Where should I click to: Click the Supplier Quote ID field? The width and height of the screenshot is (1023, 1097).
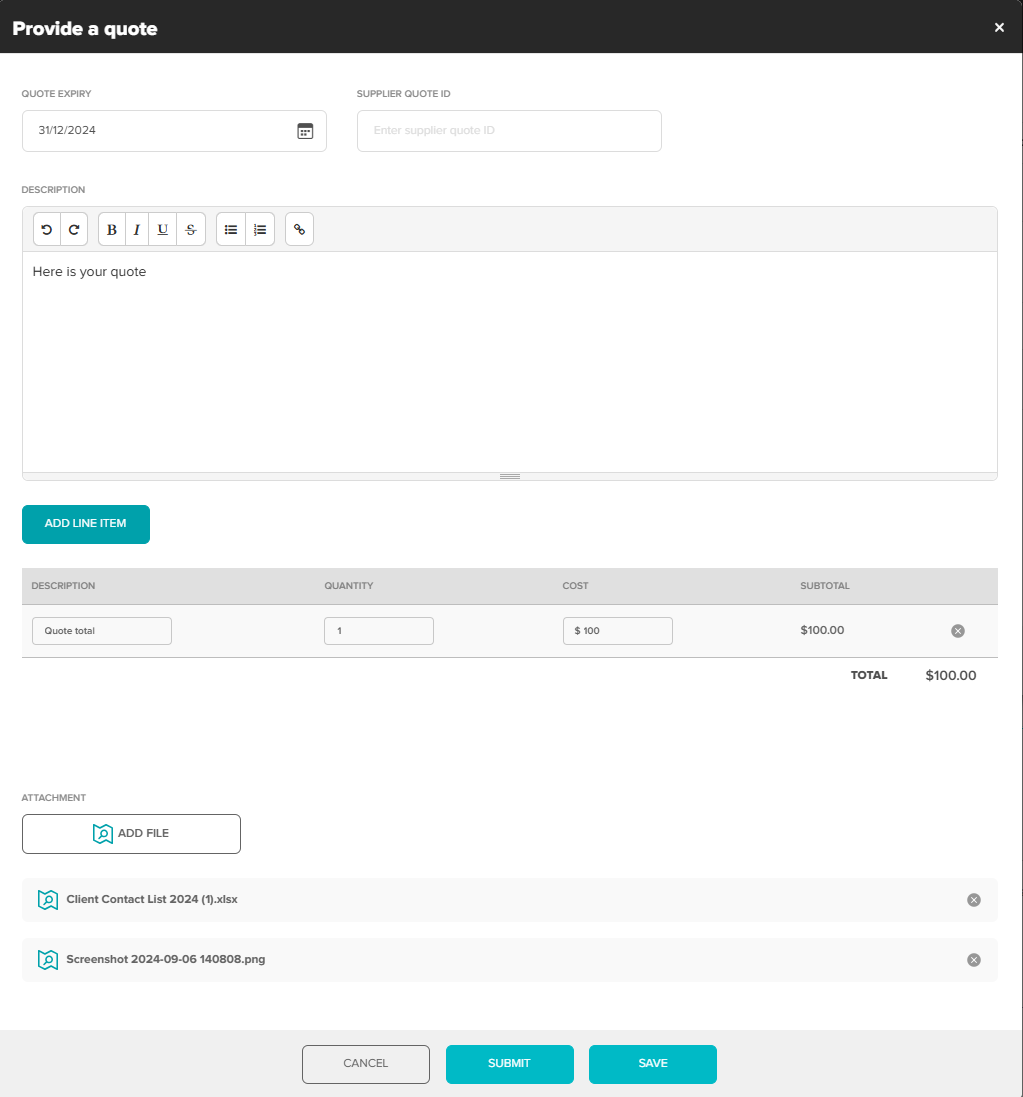[x=509, y=131]
